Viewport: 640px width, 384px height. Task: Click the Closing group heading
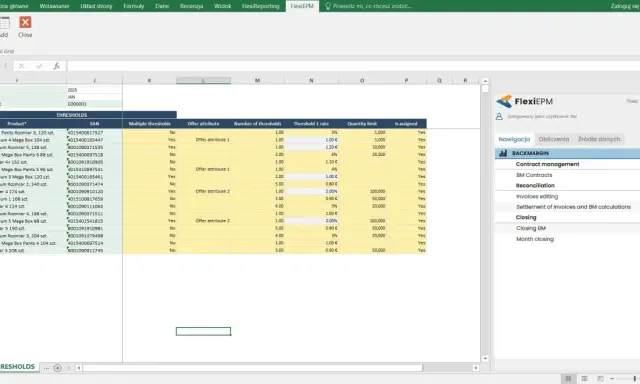(526, 218)
